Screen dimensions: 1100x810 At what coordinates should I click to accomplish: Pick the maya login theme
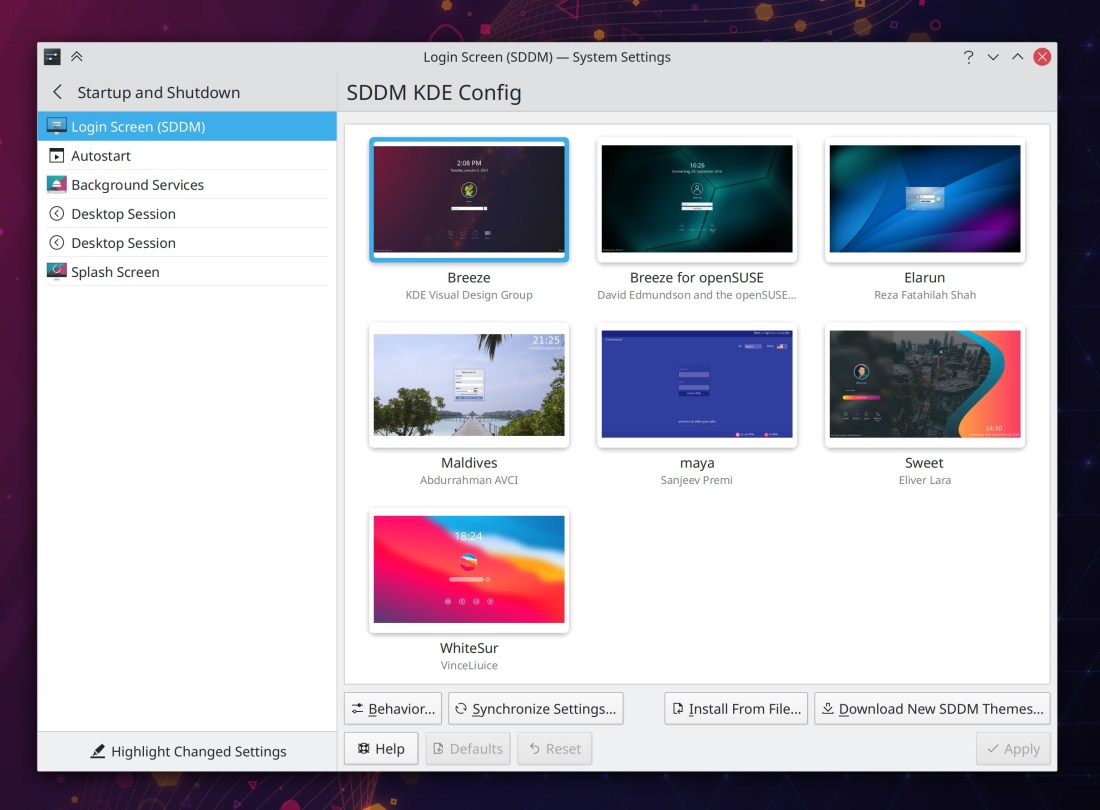pos(696,385)
